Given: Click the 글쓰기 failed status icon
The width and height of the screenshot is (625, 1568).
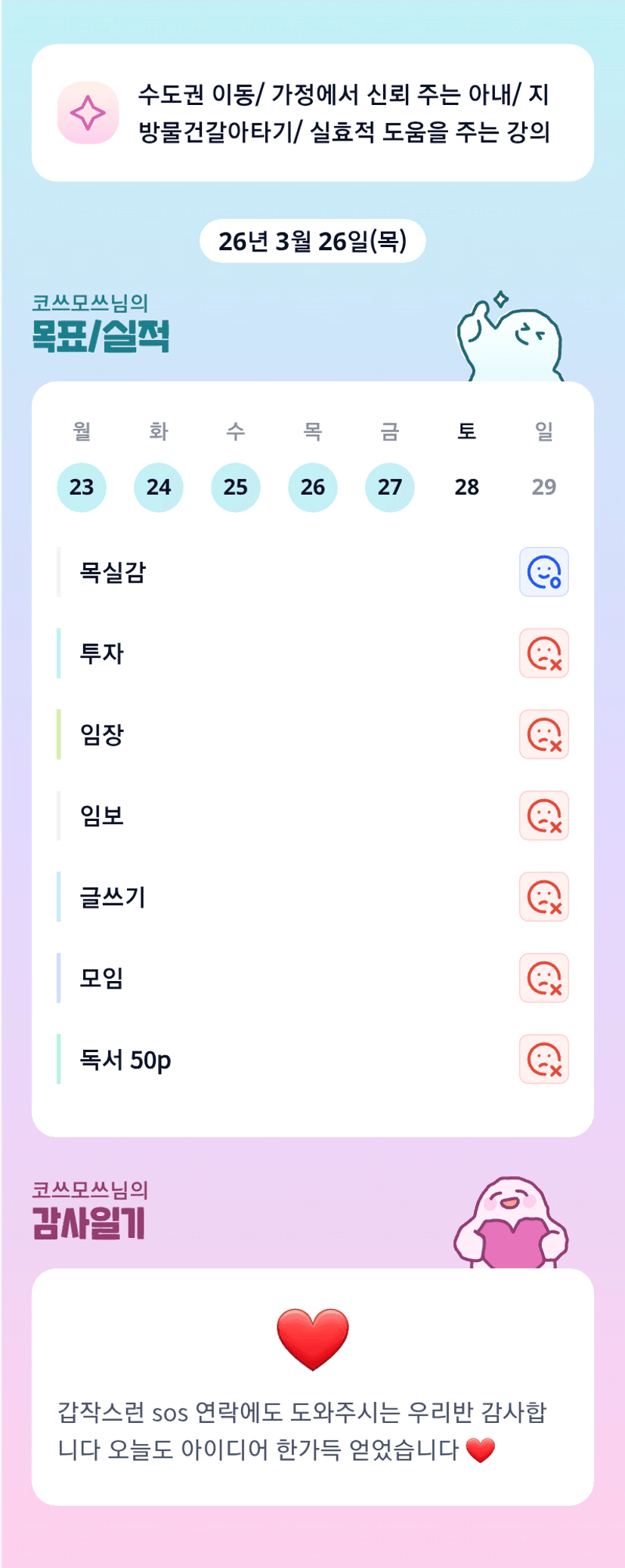Looking at the screenshot, I should 543,897.
